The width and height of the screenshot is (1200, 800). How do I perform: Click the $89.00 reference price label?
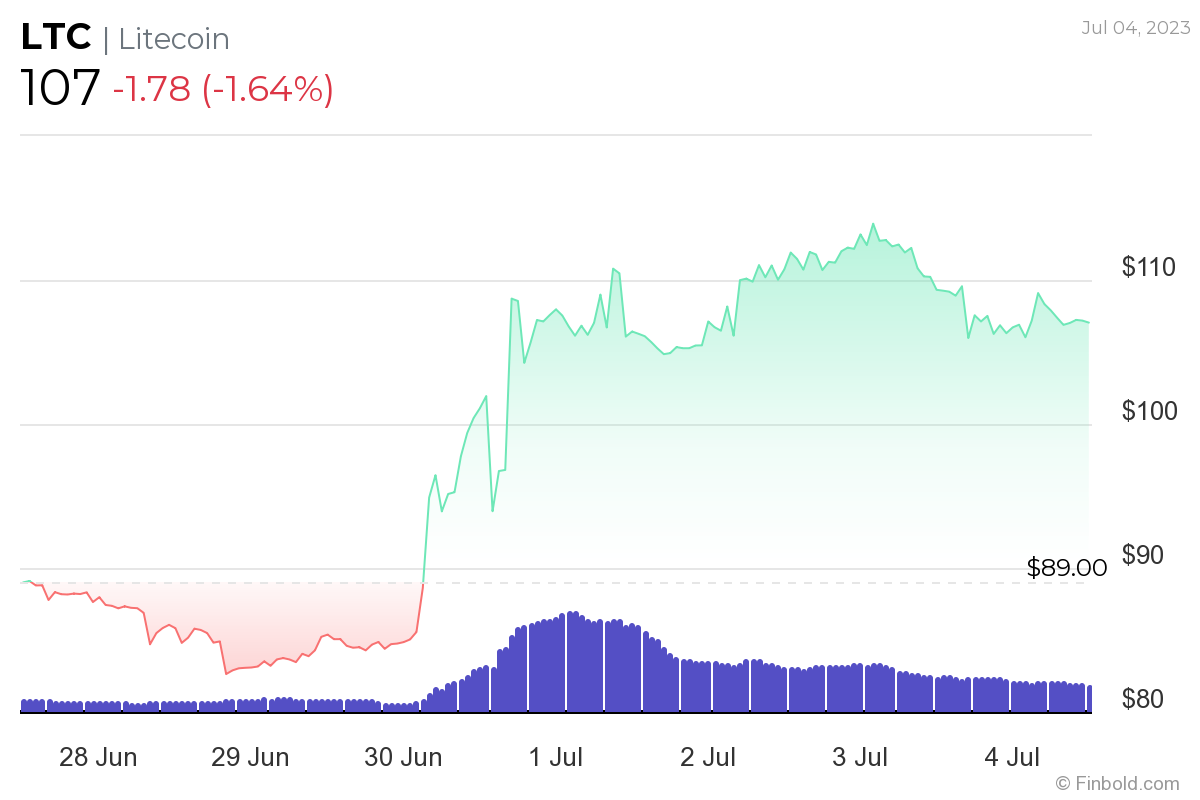[1067, 568]
